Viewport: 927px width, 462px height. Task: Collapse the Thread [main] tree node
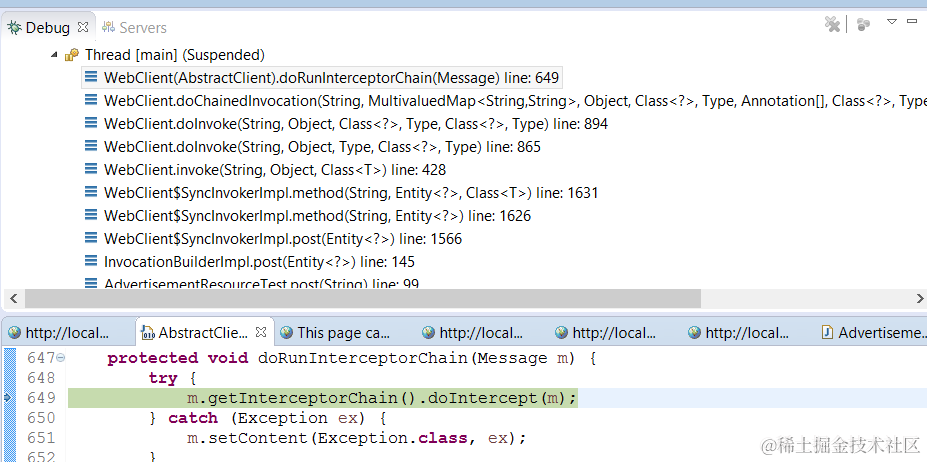54,55
